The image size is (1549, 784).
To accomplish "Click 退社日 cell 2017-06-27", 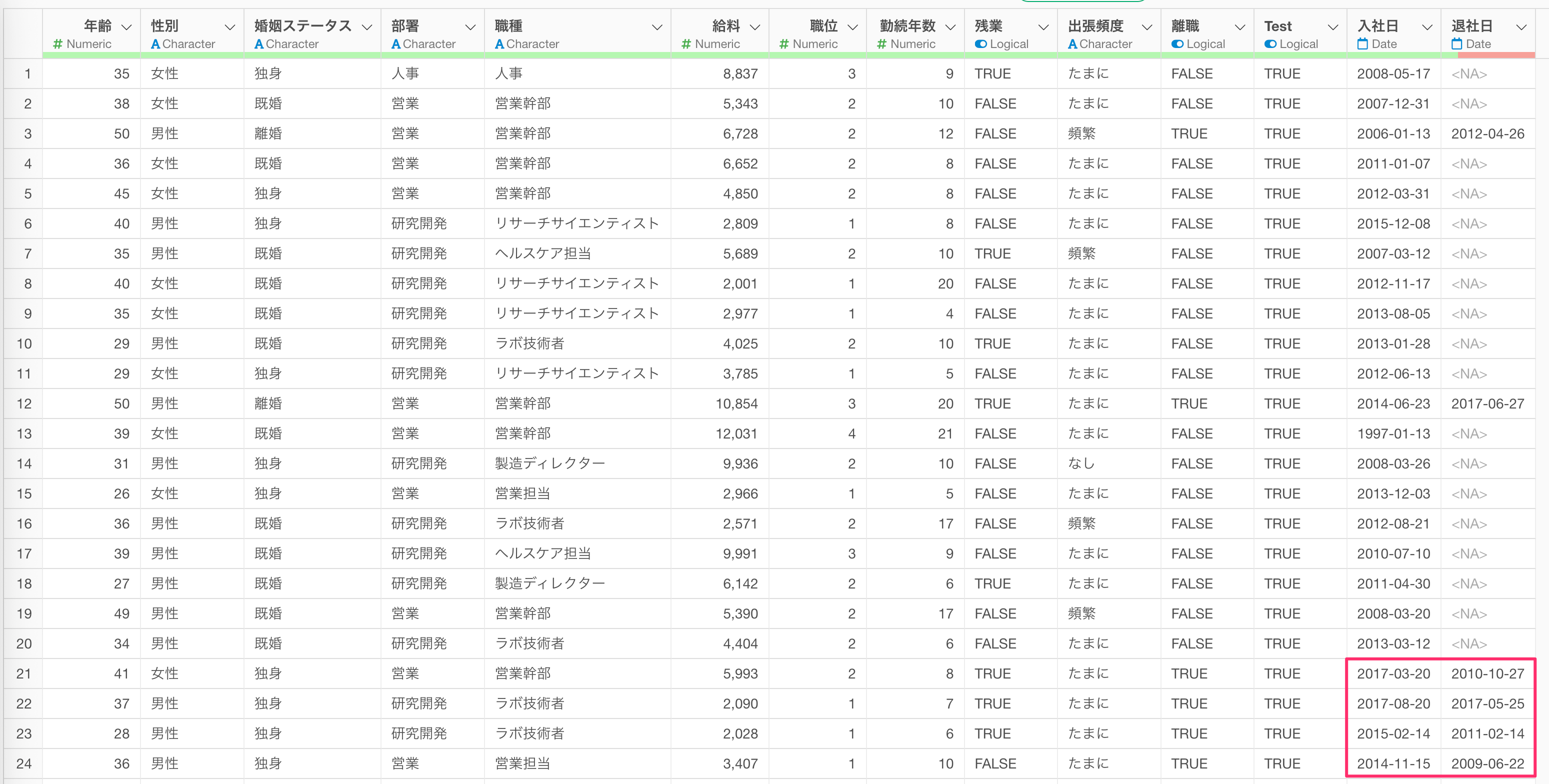I will click(1487, 404).
